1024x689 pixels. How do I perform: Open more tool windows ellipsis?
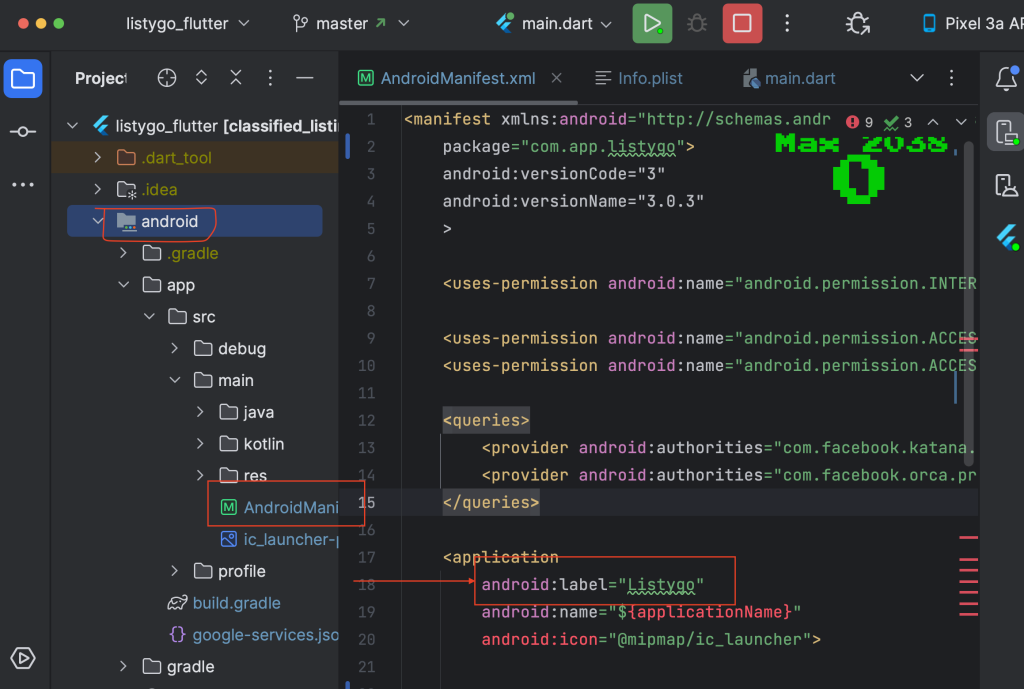tap(23, 185)
